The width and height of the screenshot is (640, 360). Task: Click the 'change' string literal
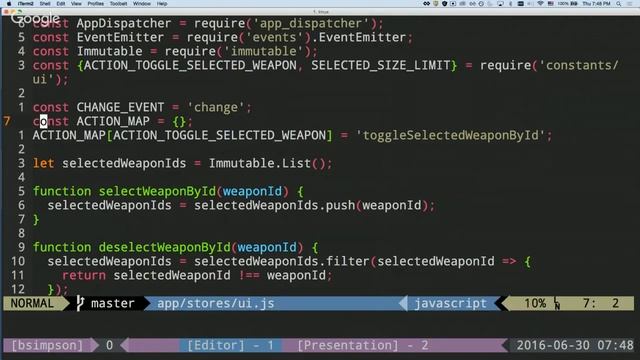point(216,107)
